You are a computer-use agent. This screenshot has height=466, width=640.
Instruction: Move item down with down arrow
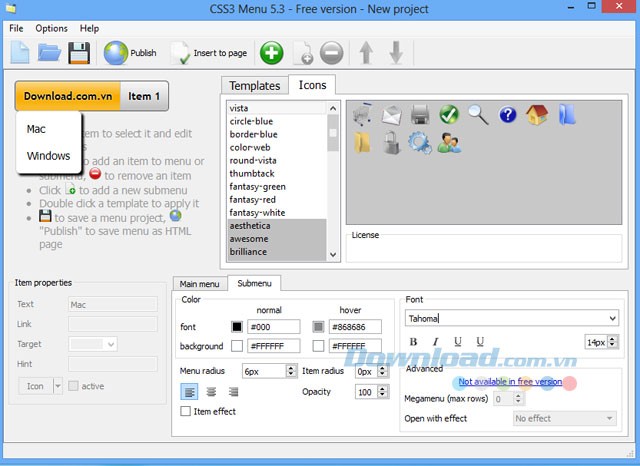(x=396, y=53)
